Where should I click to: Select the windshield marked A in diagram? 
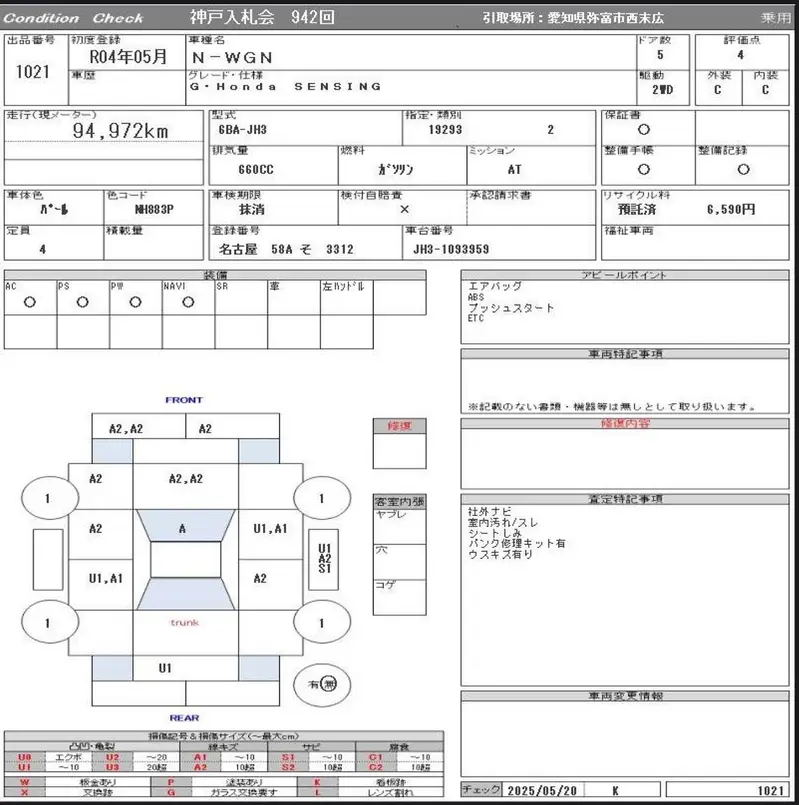(x=181, y=528)
